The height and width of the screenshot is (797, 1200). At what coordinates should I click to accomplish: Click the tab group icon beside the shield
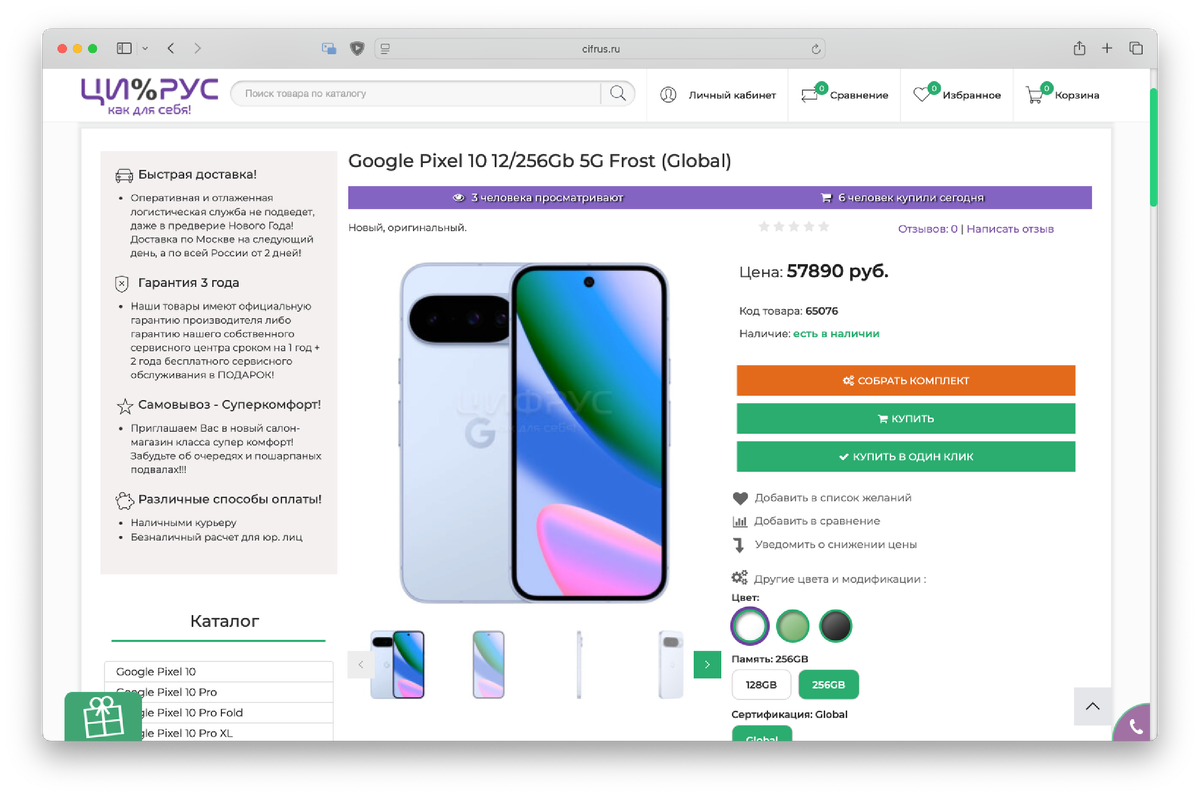click(x=328, y=48)
